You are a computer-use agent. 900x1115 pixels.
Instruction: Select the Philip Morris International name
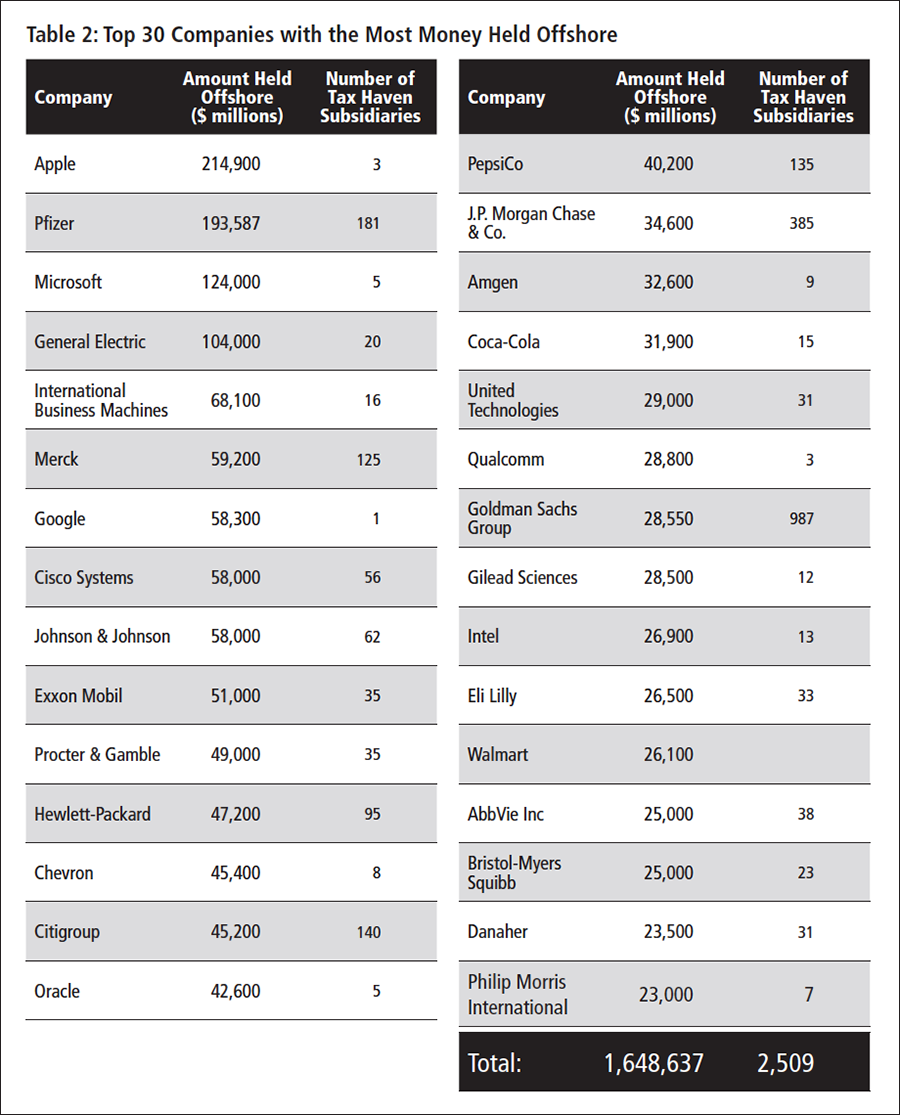(518, 994)
